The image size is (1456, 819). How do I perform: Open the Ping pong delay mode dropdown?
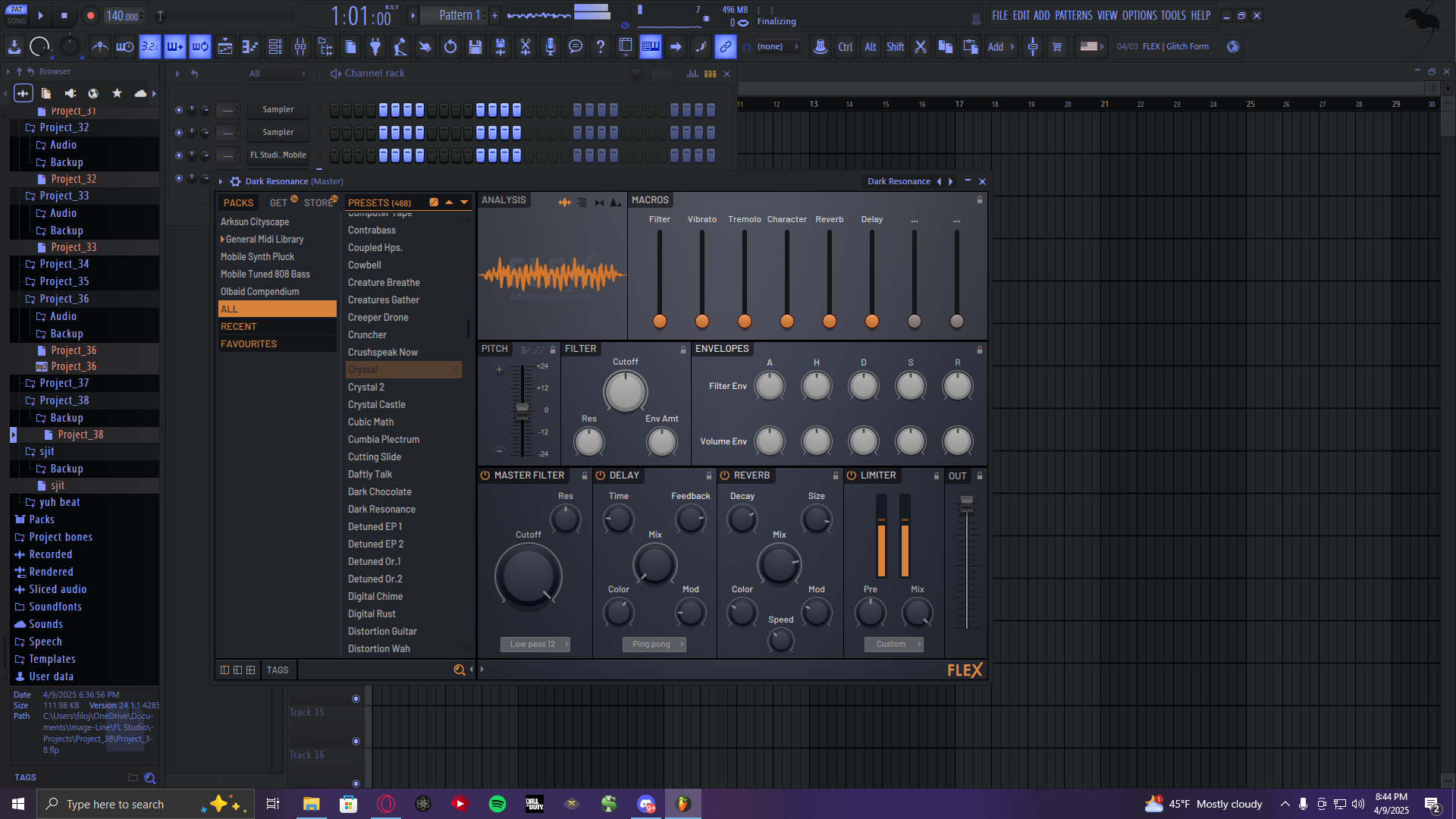point(654,644)
